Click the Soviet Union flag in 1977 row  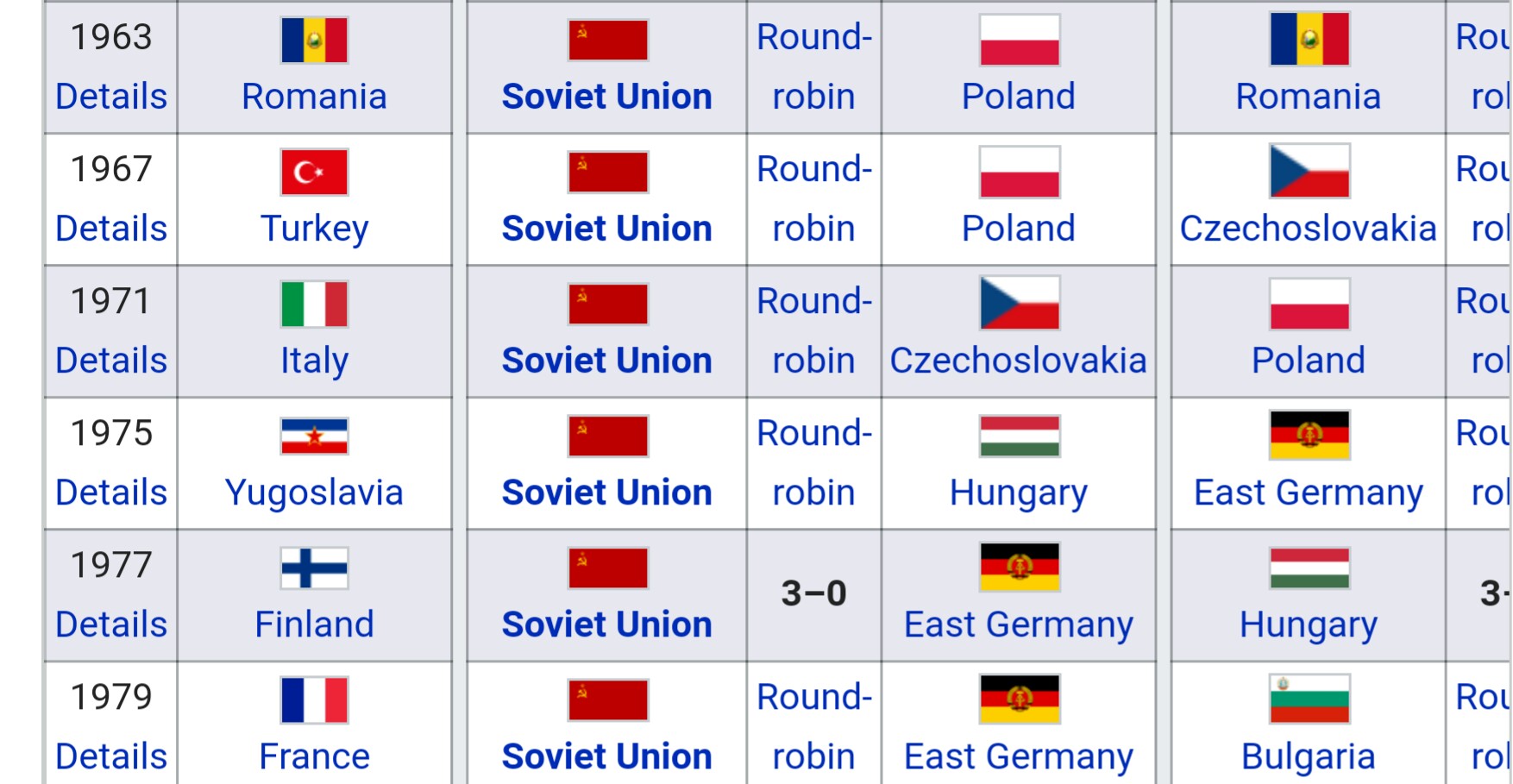coord(608,568)
